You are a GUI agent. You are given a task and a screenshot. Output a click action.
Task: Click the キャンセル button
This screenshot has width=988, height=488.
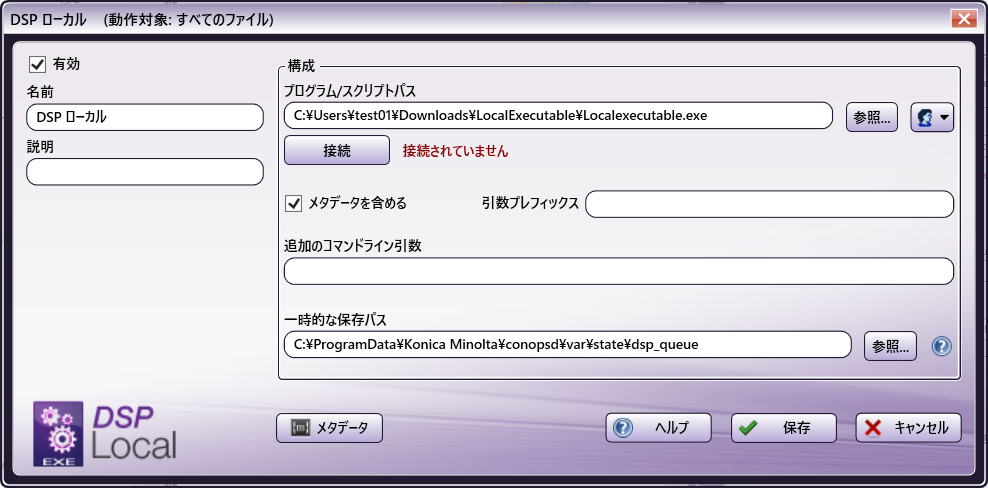tap(909, 428)
